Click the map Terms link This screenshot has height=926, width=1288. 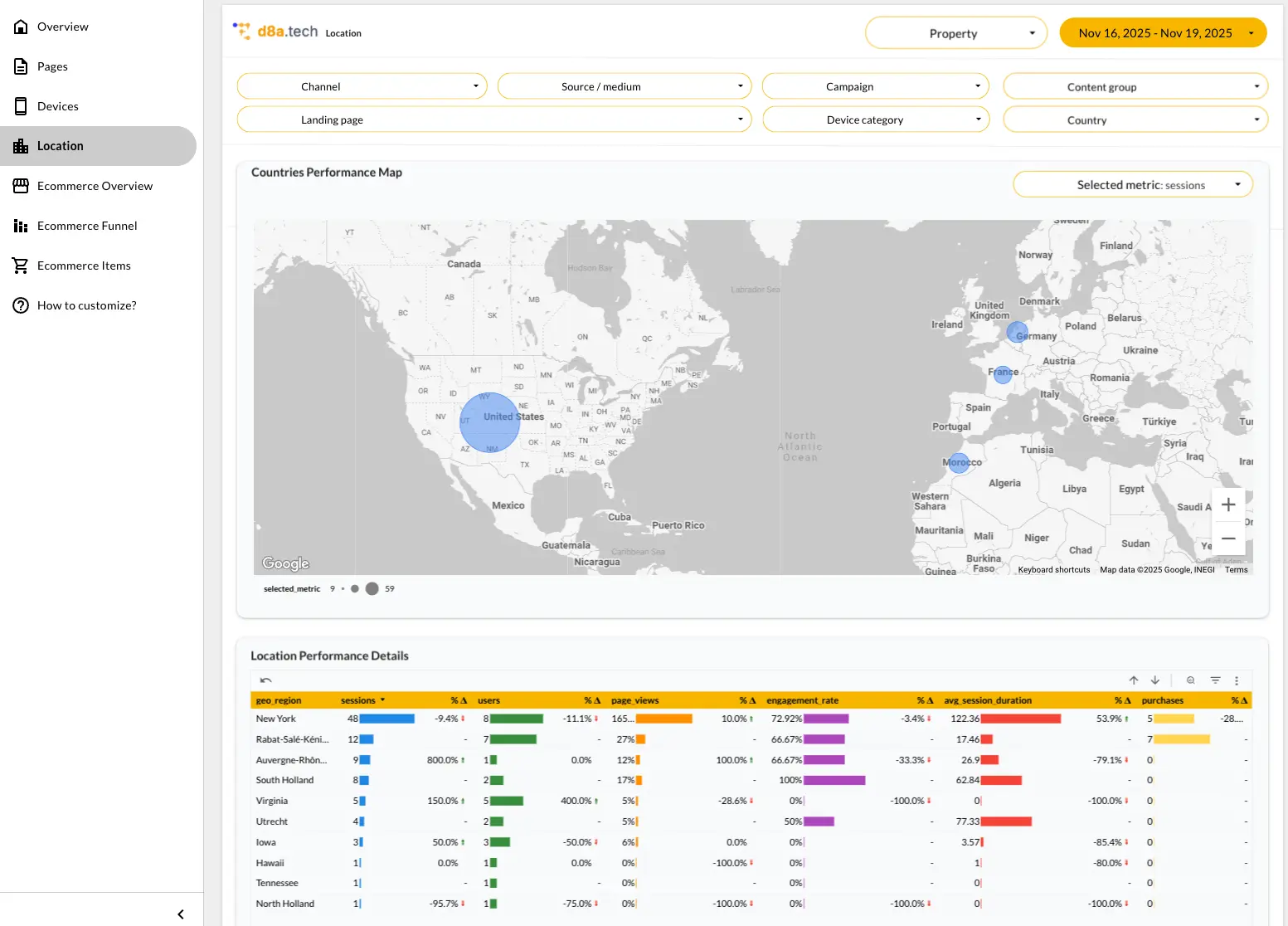click(x=1236, y=570)
